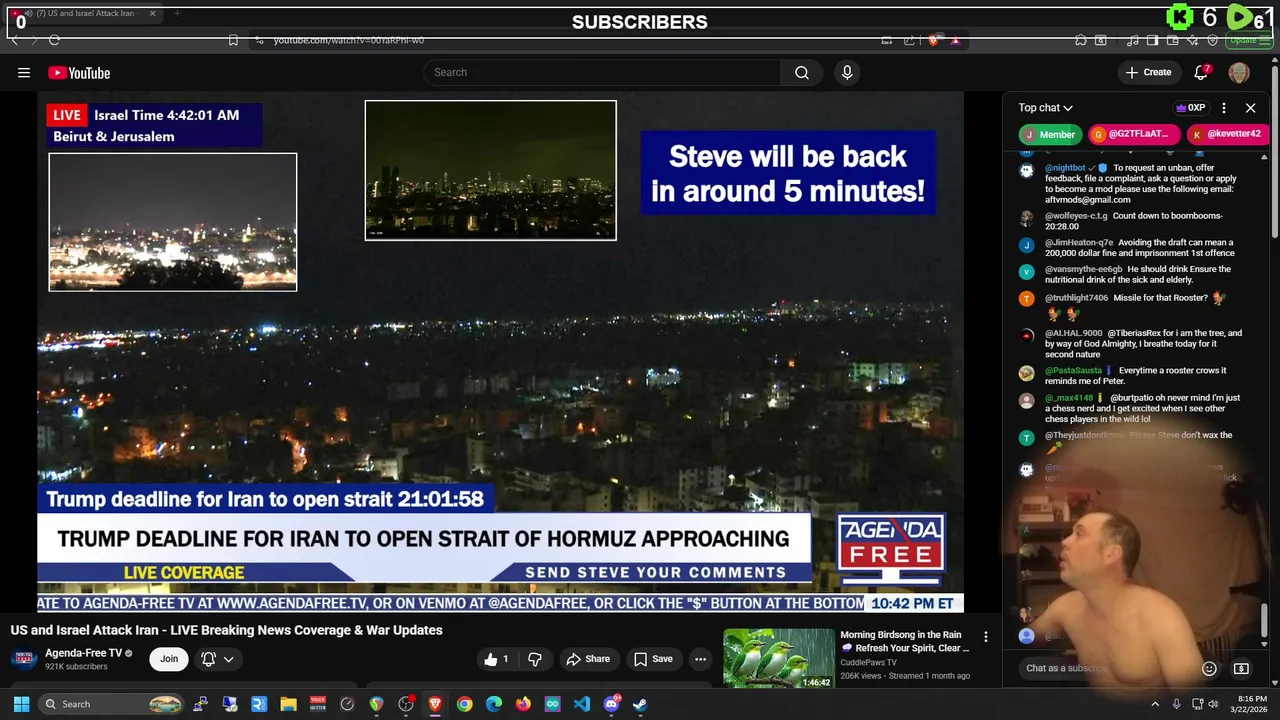
Task: Reload the page in the browser
Action: tap(54, 40)
